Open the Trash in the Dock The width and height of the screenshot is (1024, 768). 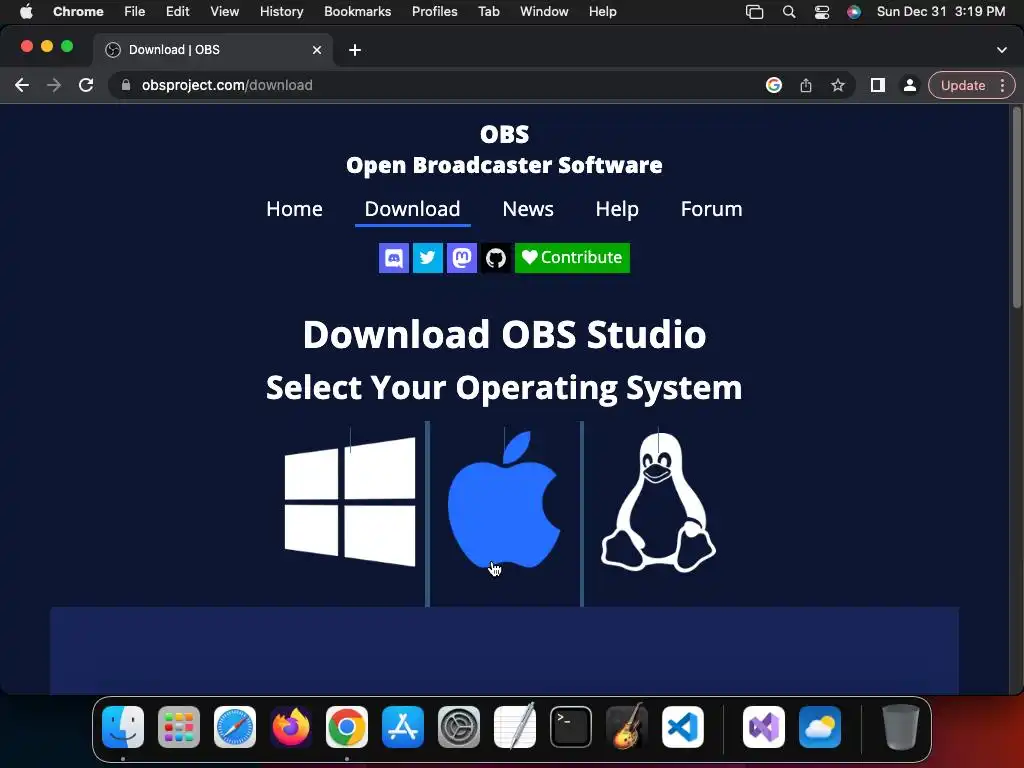pyautogui.click(x=901, y=727)
